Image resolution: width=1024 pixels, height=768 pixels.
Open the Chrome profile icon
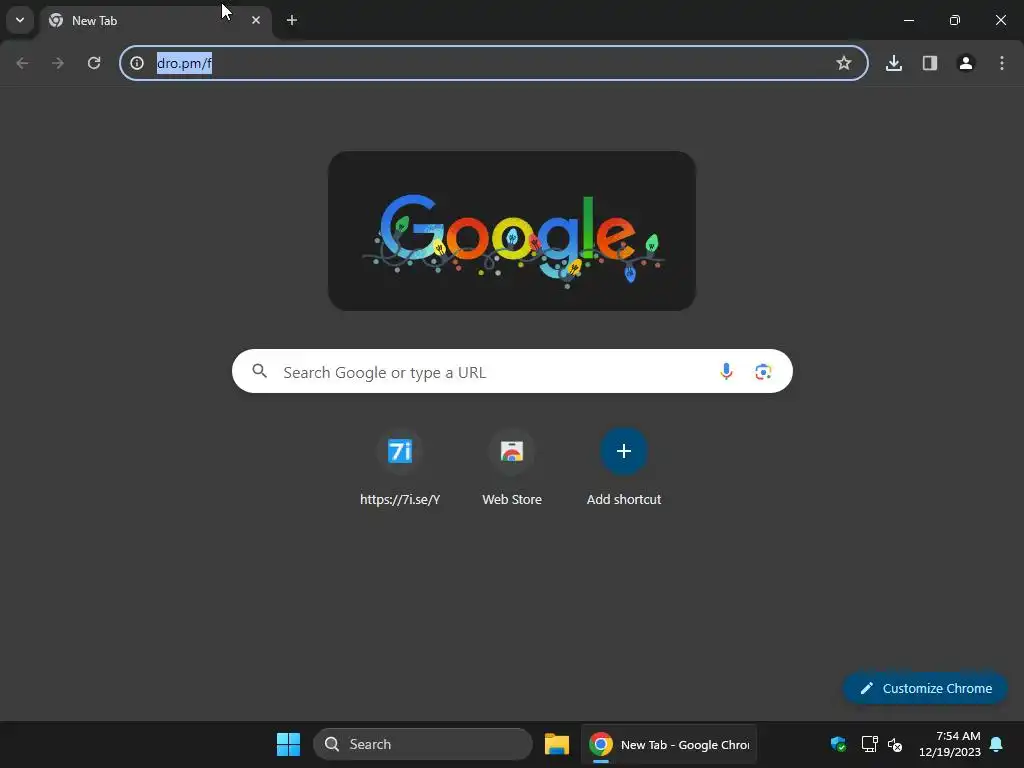pyautogui.click(x=966, y=63)
